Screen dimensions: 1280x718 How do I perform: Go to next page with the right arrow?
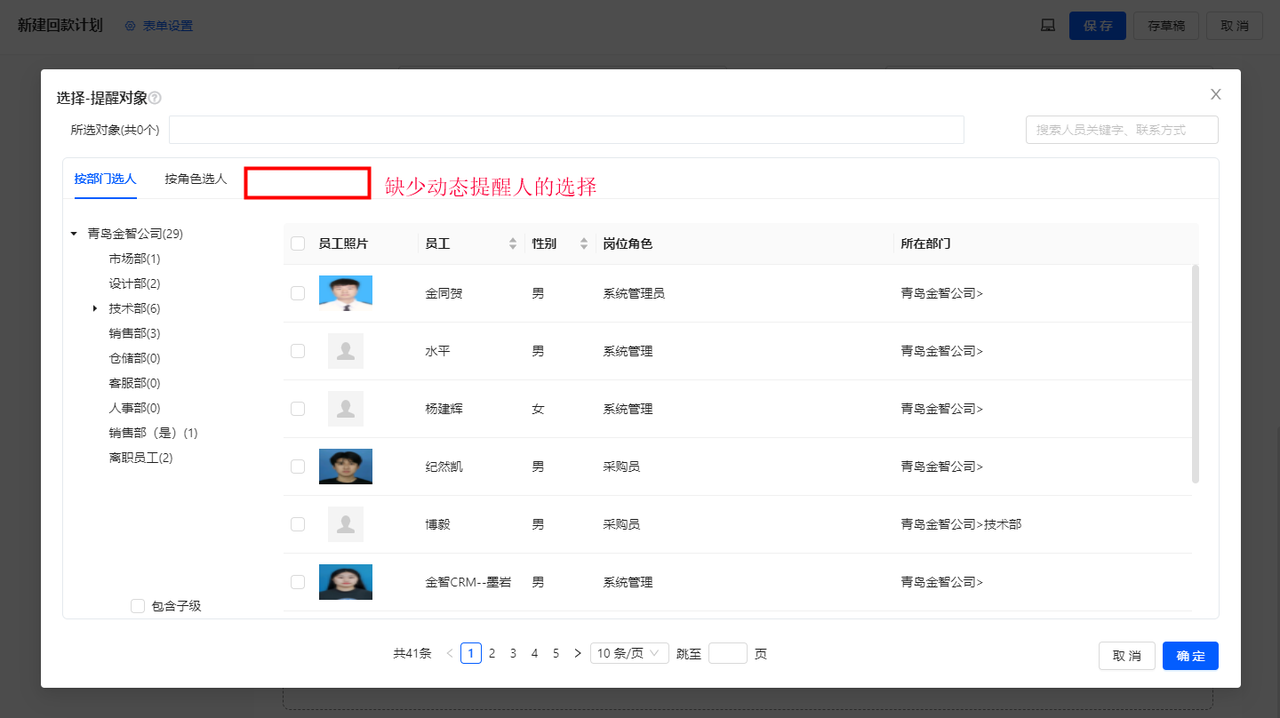577,652
